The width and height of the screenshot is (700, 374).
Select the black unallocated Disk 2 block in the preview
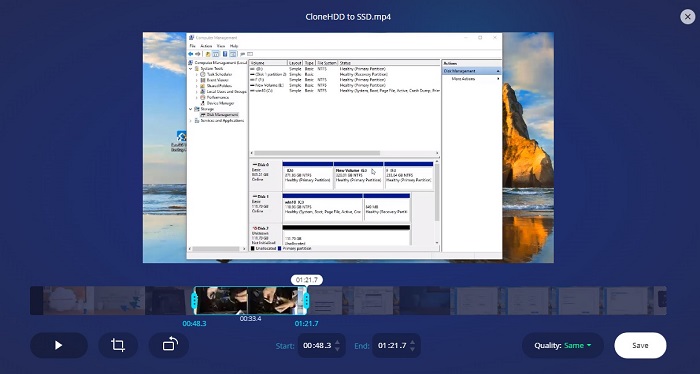tap(346, 235)
